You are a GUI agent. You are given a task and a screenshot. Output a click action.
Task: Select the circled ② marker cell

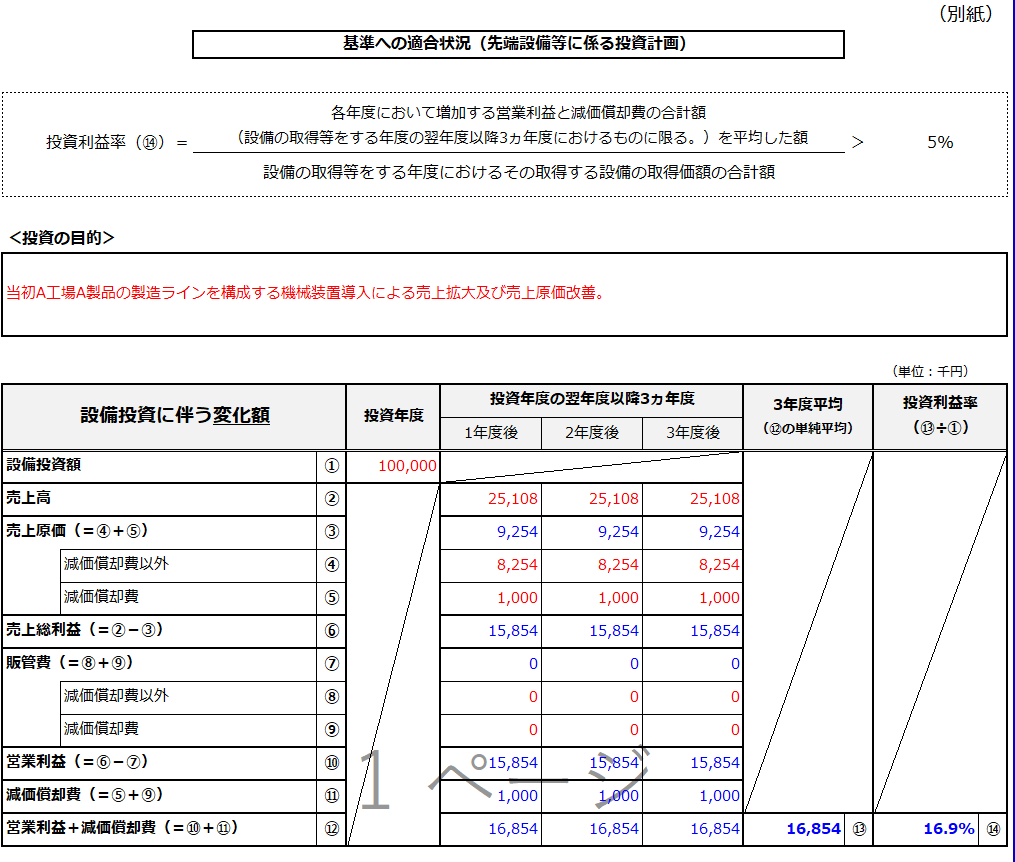tap(331, 500)
